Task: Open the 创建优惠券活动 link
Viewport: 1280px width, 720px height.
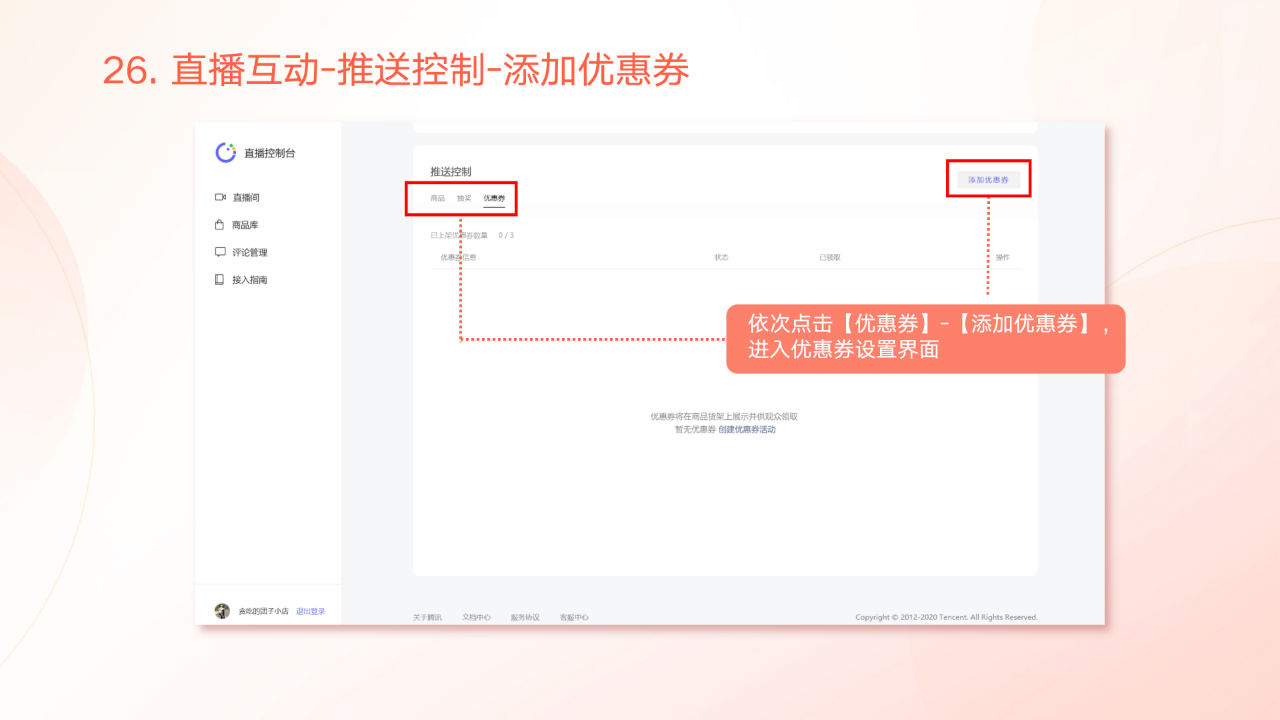Action: pyautogui.click(x=747, y=430)
